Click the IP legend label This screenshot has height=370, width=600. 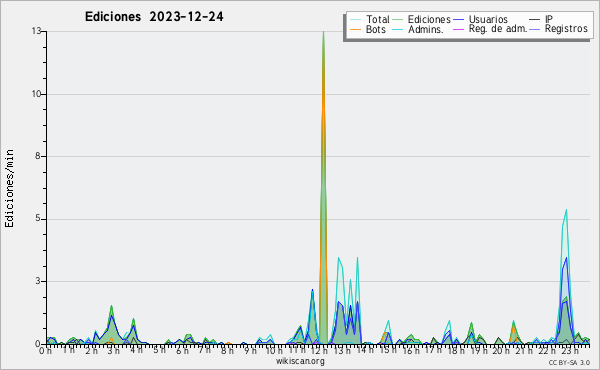coord(549,19)
